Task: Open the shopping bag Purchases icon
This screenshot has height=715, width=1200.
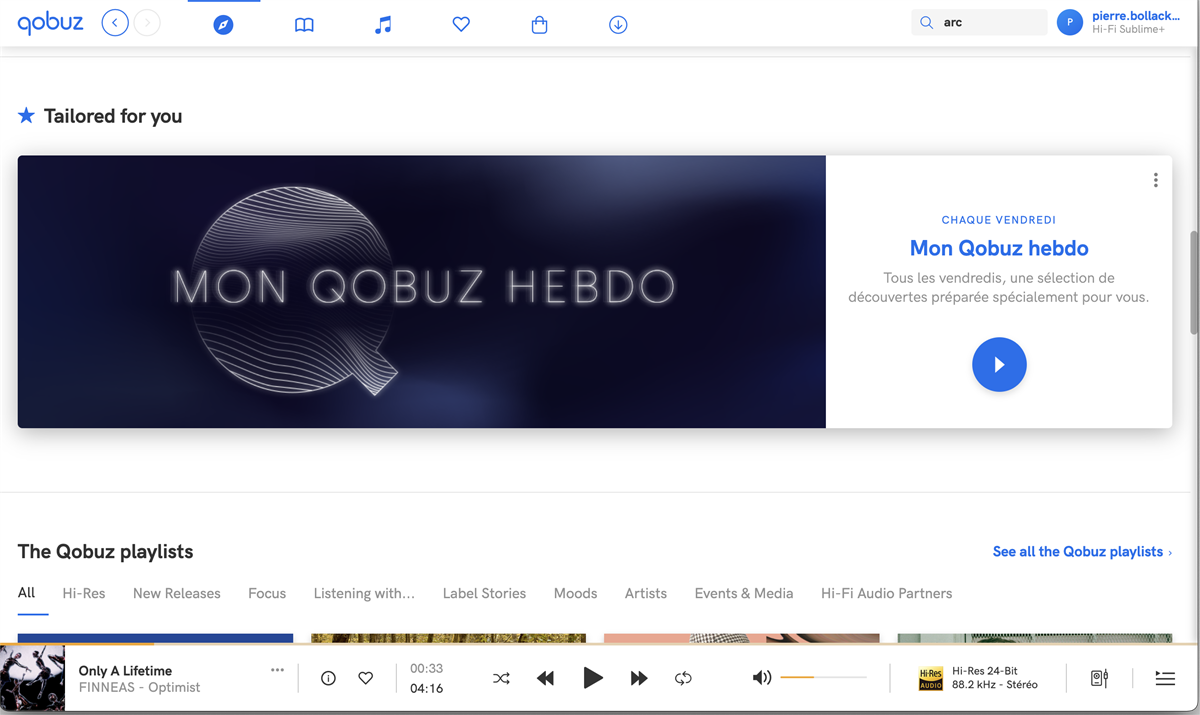Action: [x=539, y=25]
